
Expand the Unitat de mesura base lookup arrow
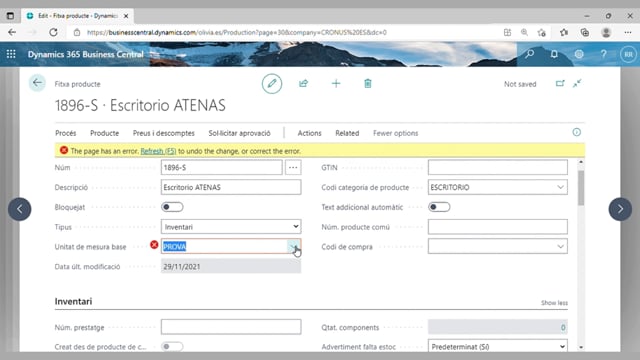[294, 247]
